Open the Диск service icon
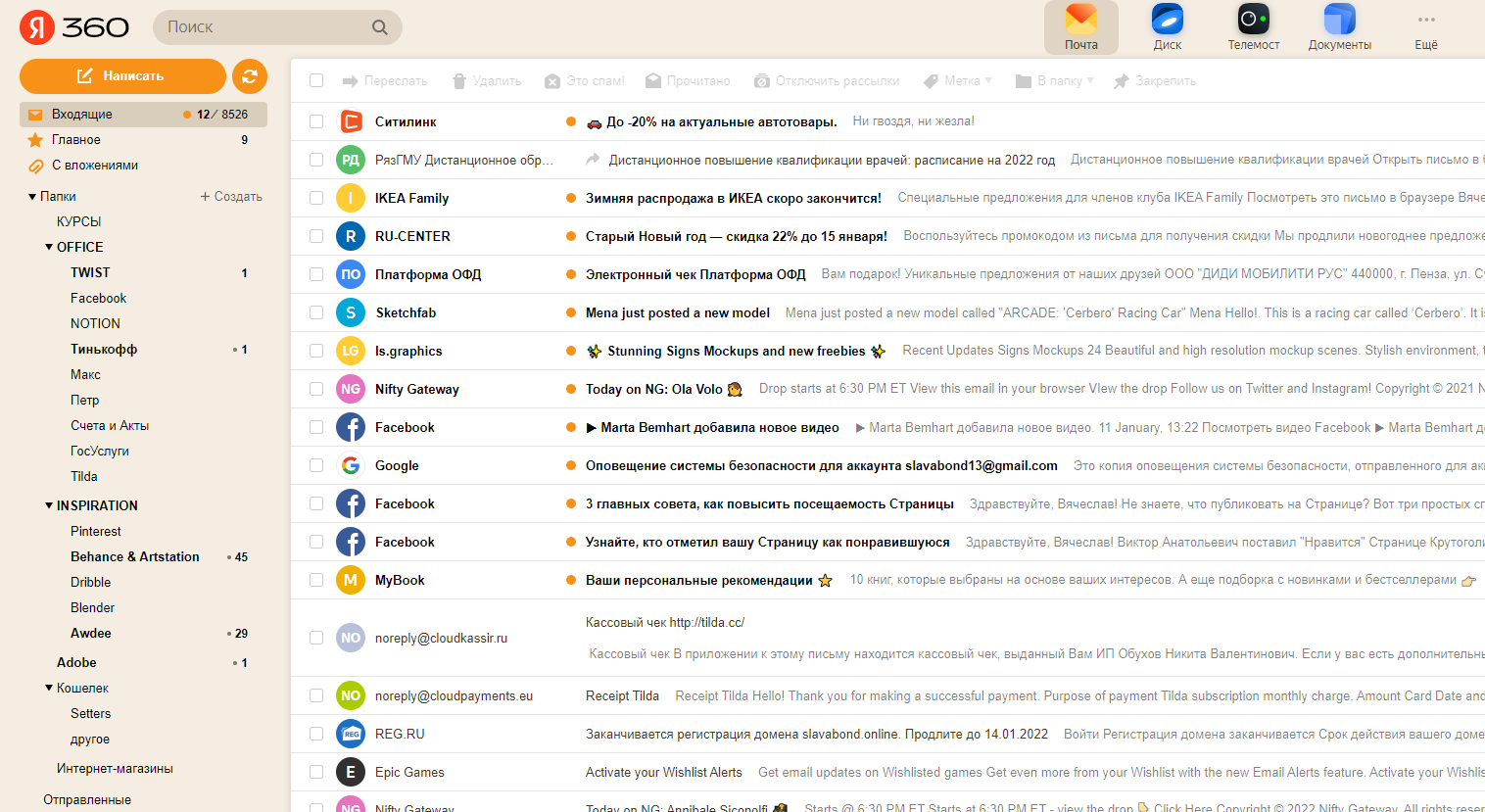This screenshot has width=1485, height=812. (x=1168, y=27)
